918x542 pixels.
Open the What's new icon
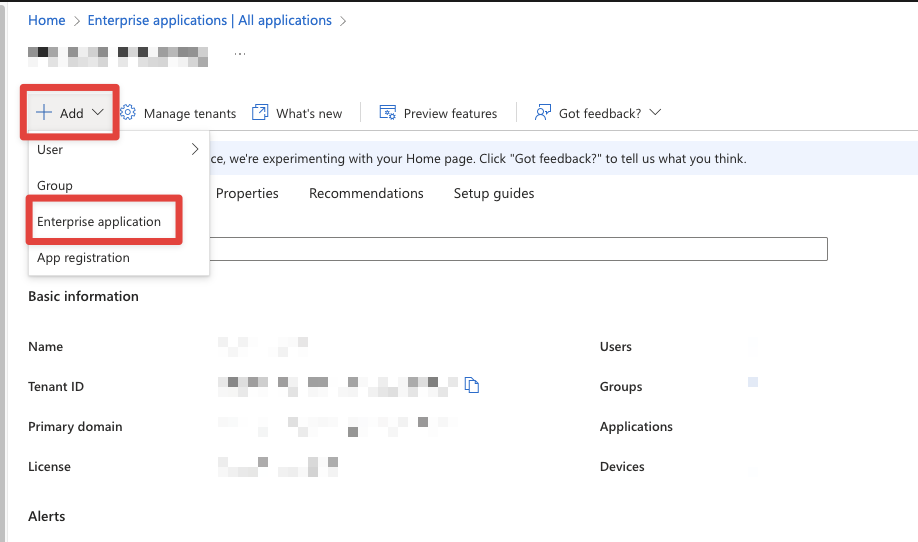coord(260,113)
